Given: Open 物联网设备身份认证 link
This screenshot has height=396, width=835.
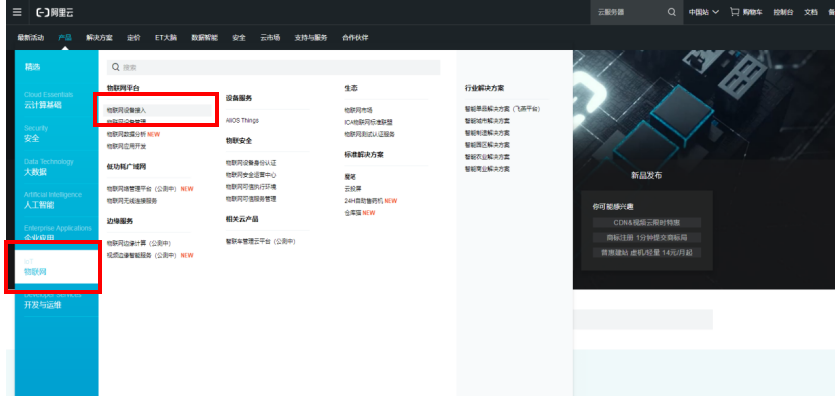Looking at the screenshot, I should pyautogui.click(x=251, y=163).
